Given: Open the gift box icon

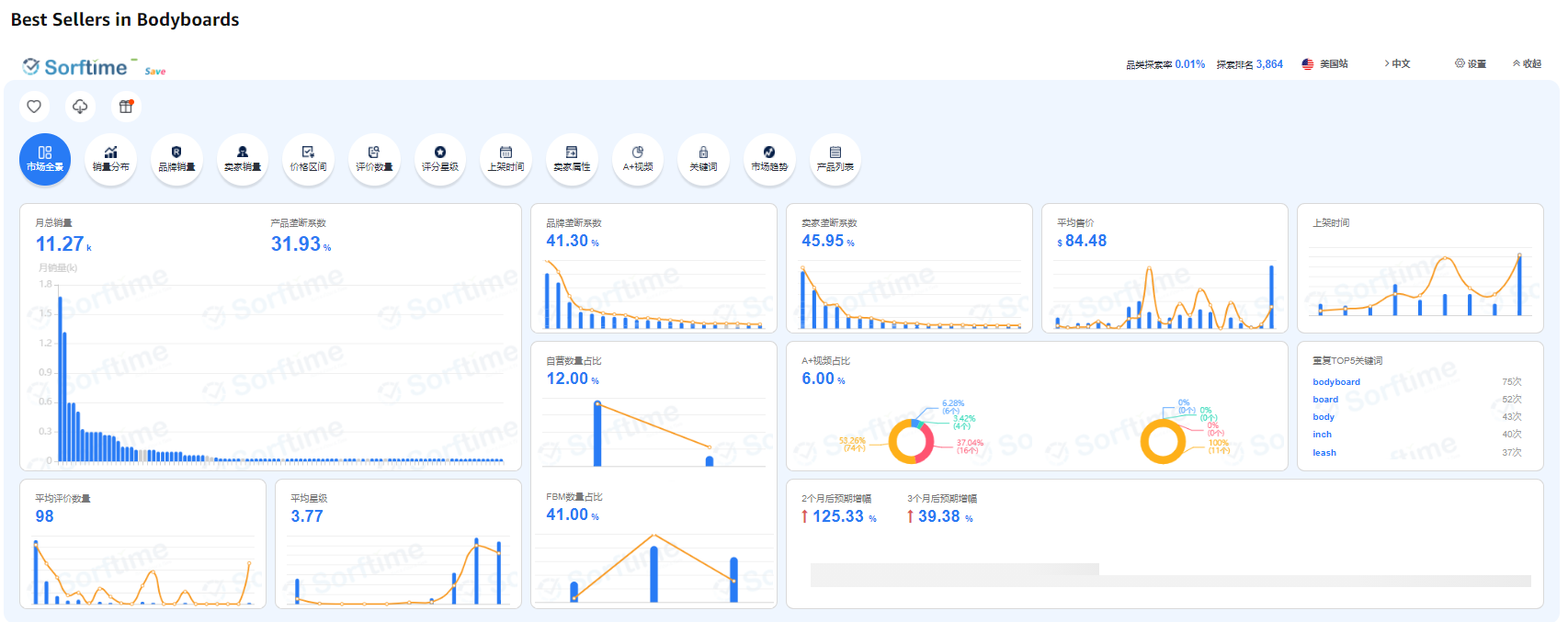Looking at the screenshot, I should click(126, 107).
